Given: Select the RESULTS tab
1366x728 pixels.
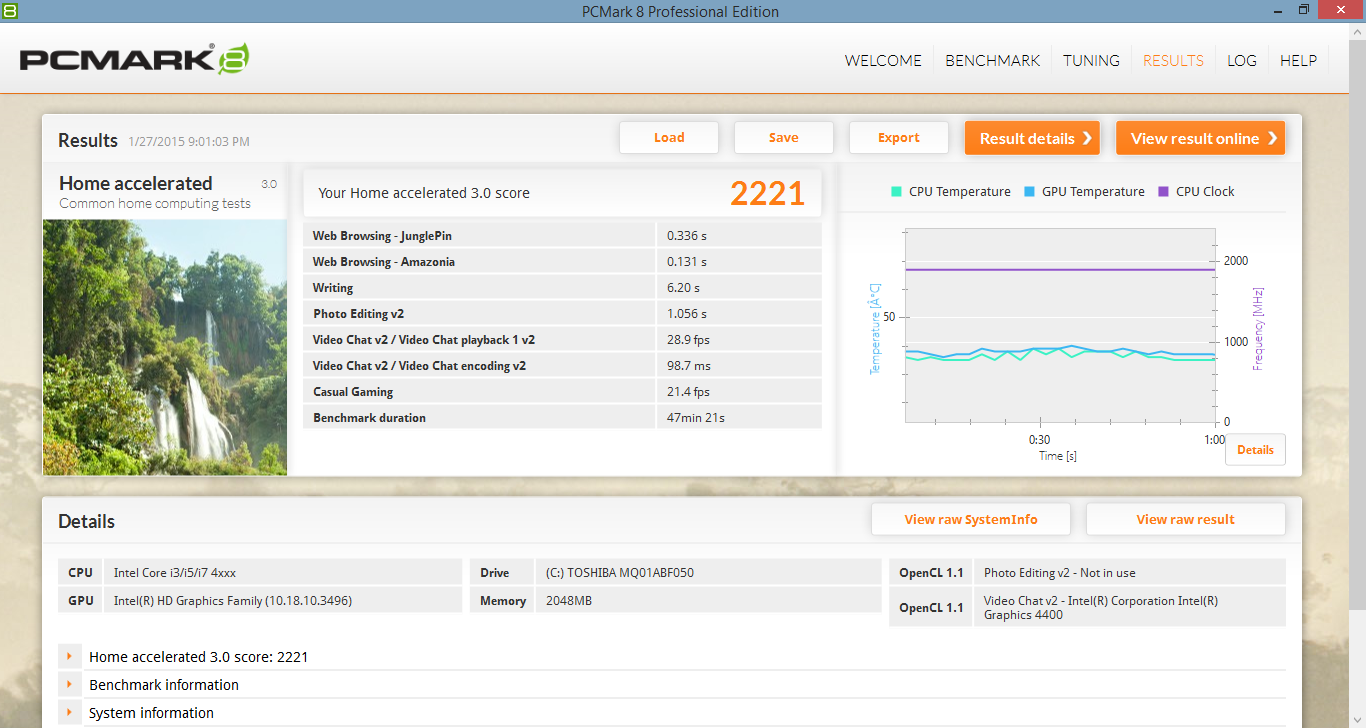Looking at the screenshot, I should [x=1173, y=60].
